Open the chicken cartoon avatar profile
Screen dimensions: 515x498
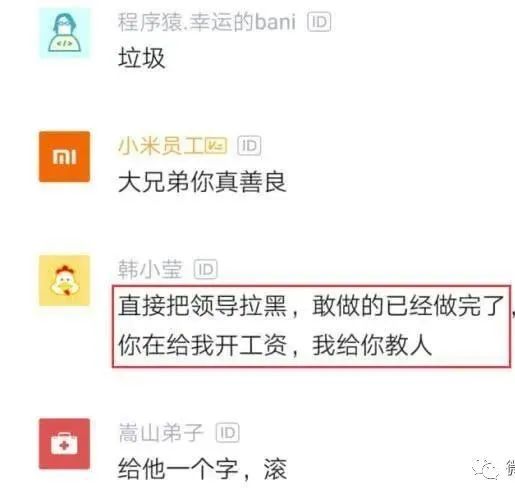tap(64, 281)
